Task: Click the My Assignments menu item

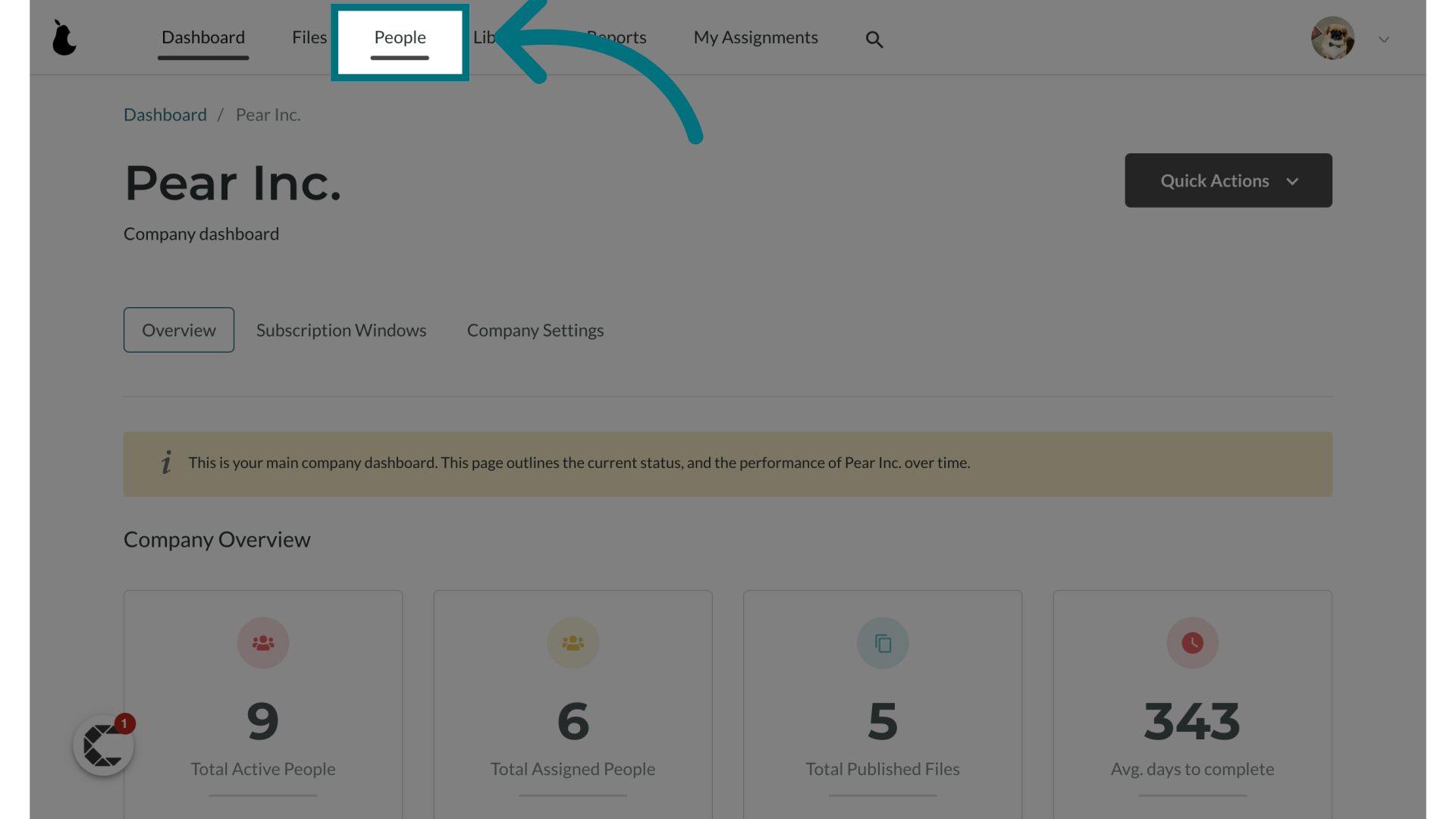Action: [x=755, y=37]
